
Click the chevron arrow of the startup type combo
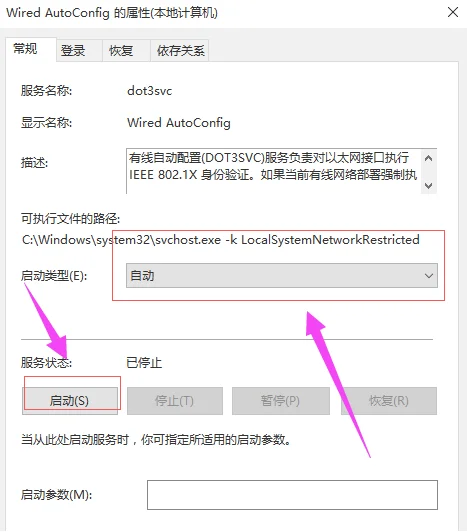pyautogui.click(x=429, y=276)
